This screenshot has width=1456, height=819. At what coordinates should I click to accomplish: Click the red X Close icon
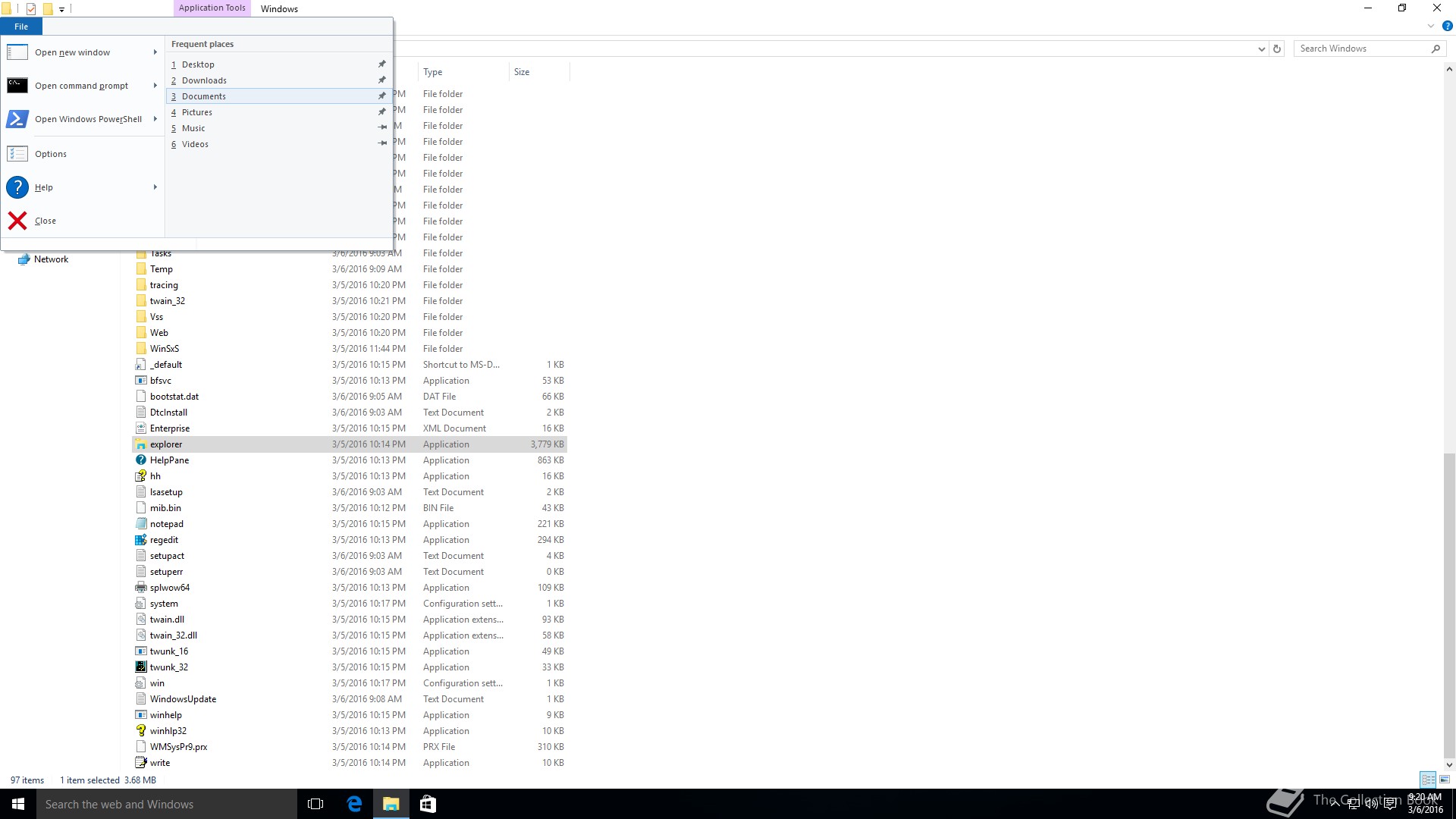click(17, 221)
